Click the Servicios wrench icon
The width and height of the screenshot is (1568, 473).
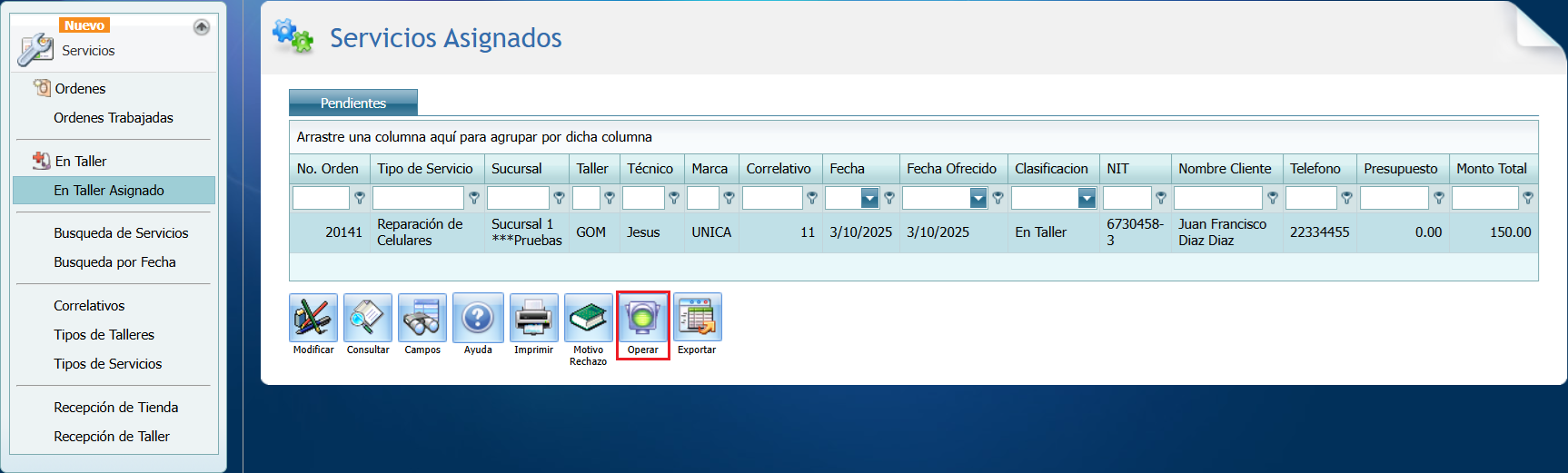click(x=35, y=49)
